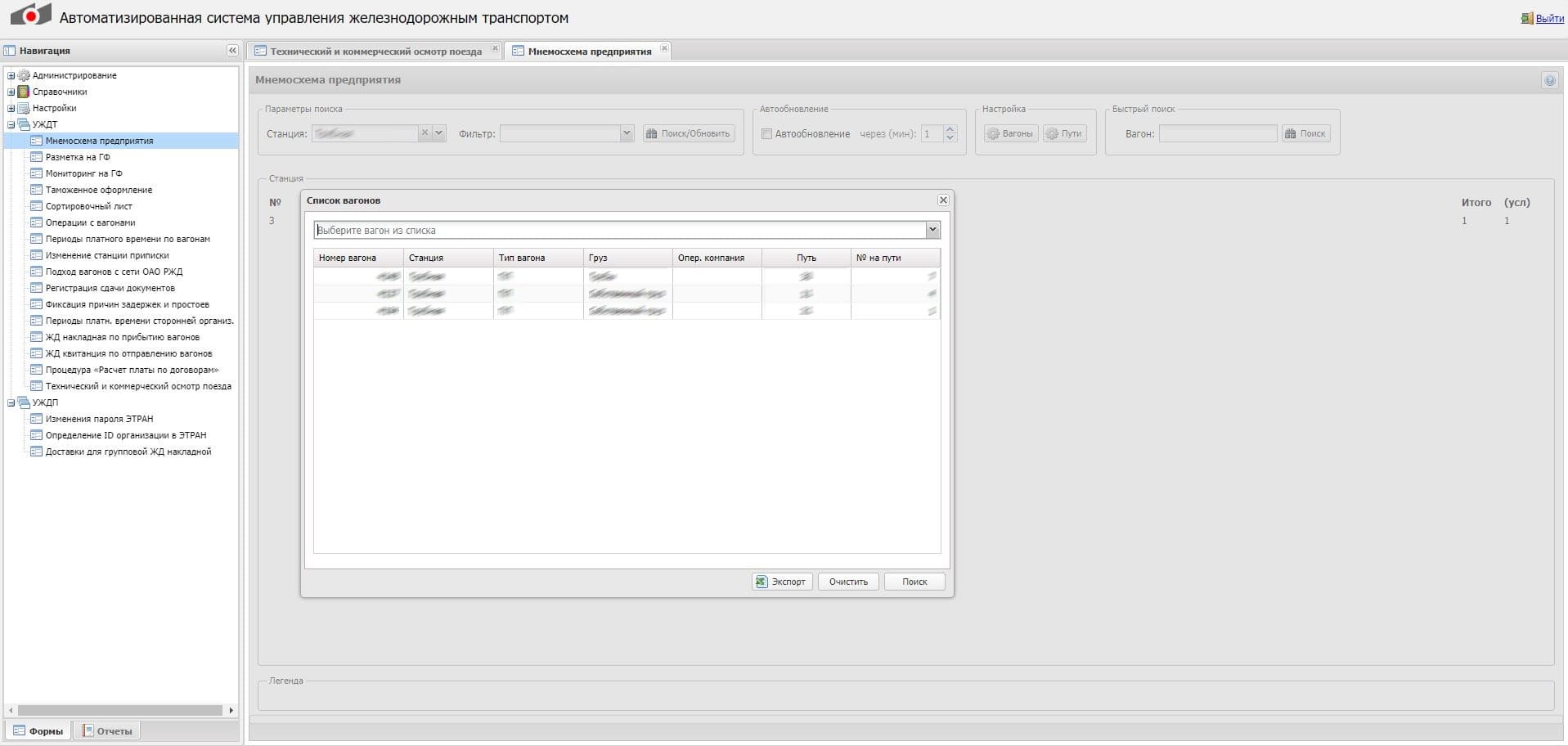Enable the 'Автообновление' checkbox
The height and width of the screenshot is (746, 1568).
(766, 134)
